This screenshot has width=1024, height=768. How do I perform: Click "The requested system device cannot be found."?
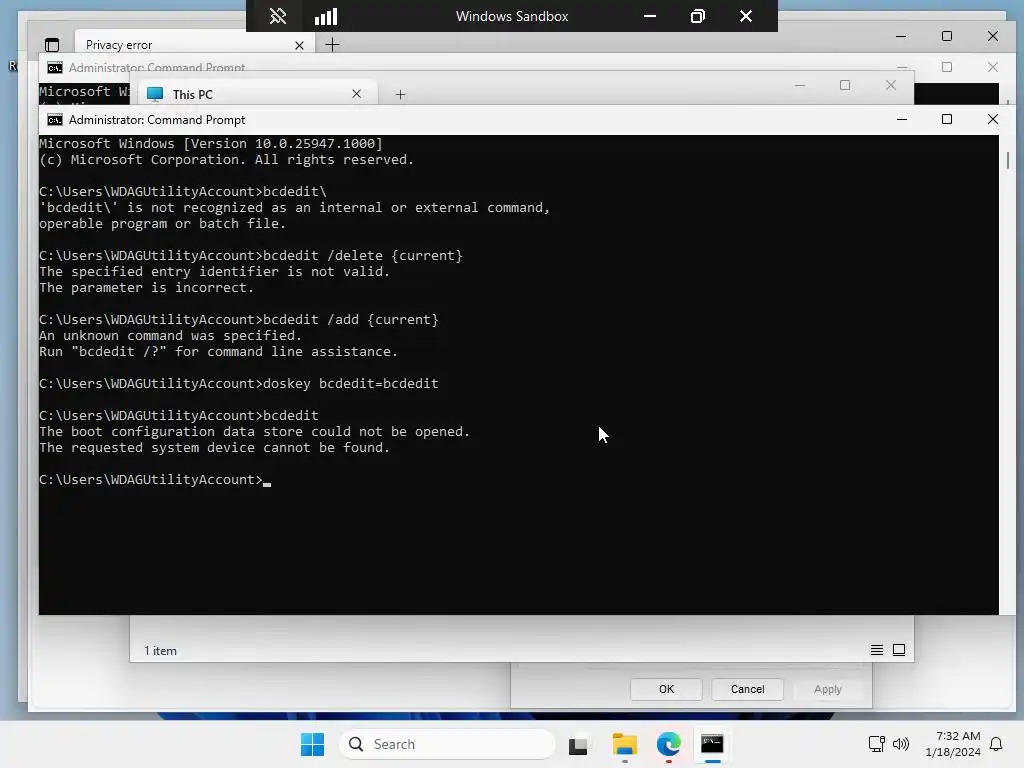(215, 447)
